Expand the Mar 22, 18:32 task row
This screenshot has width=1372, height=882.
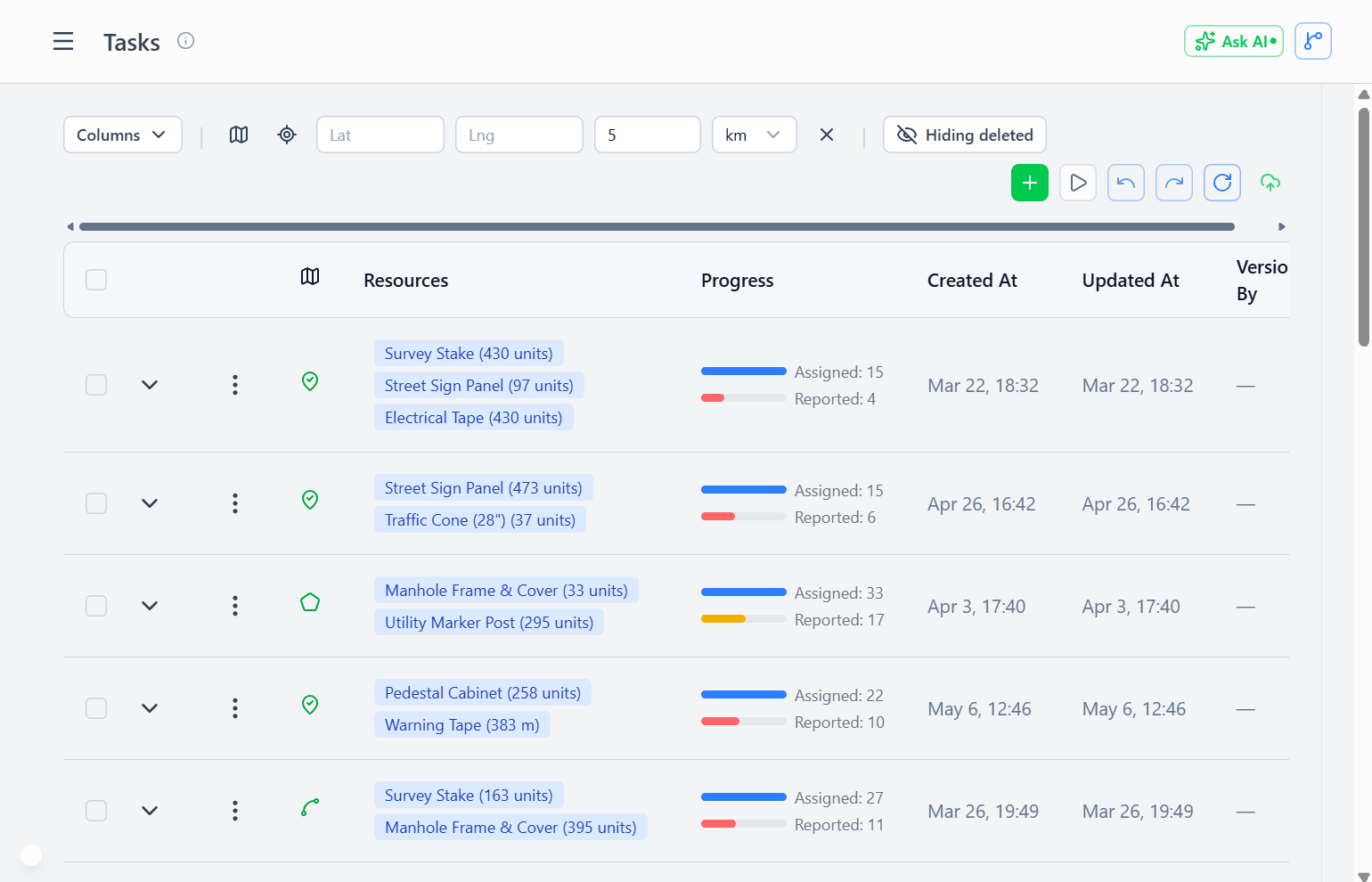150,385
